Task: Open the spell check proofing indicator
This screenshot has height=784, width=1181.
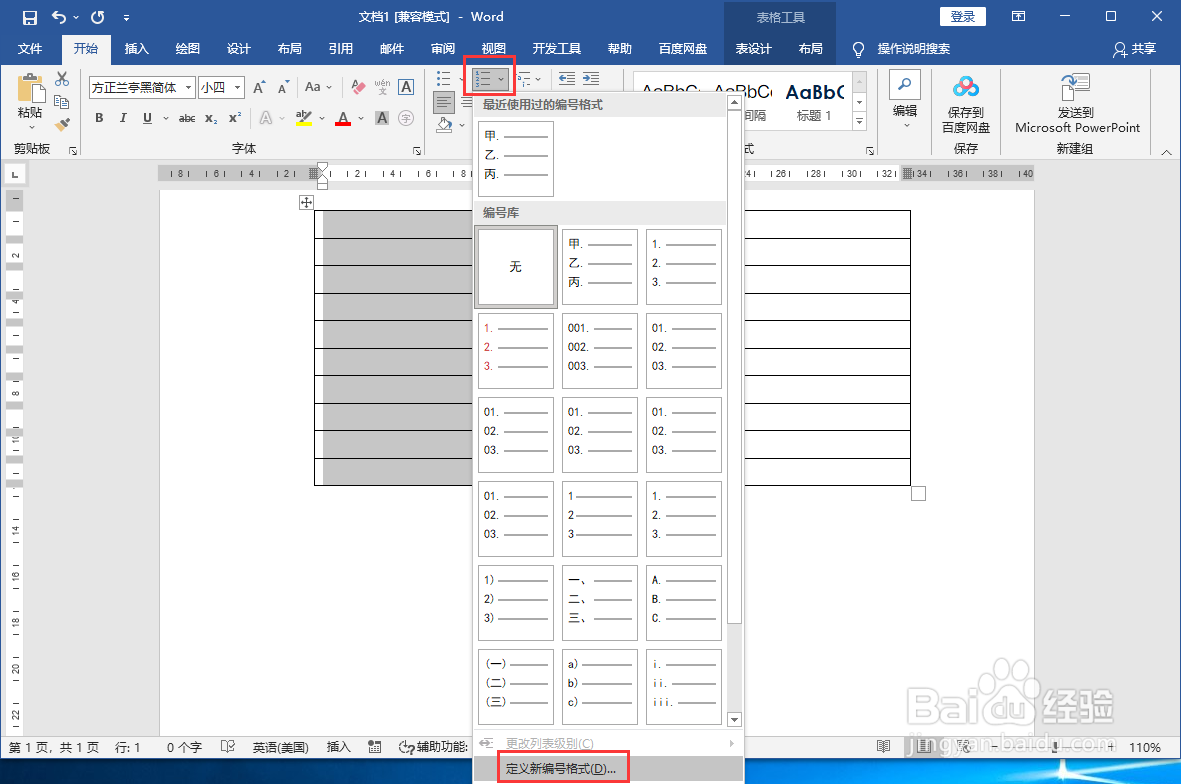Action: tap(228, 746)
